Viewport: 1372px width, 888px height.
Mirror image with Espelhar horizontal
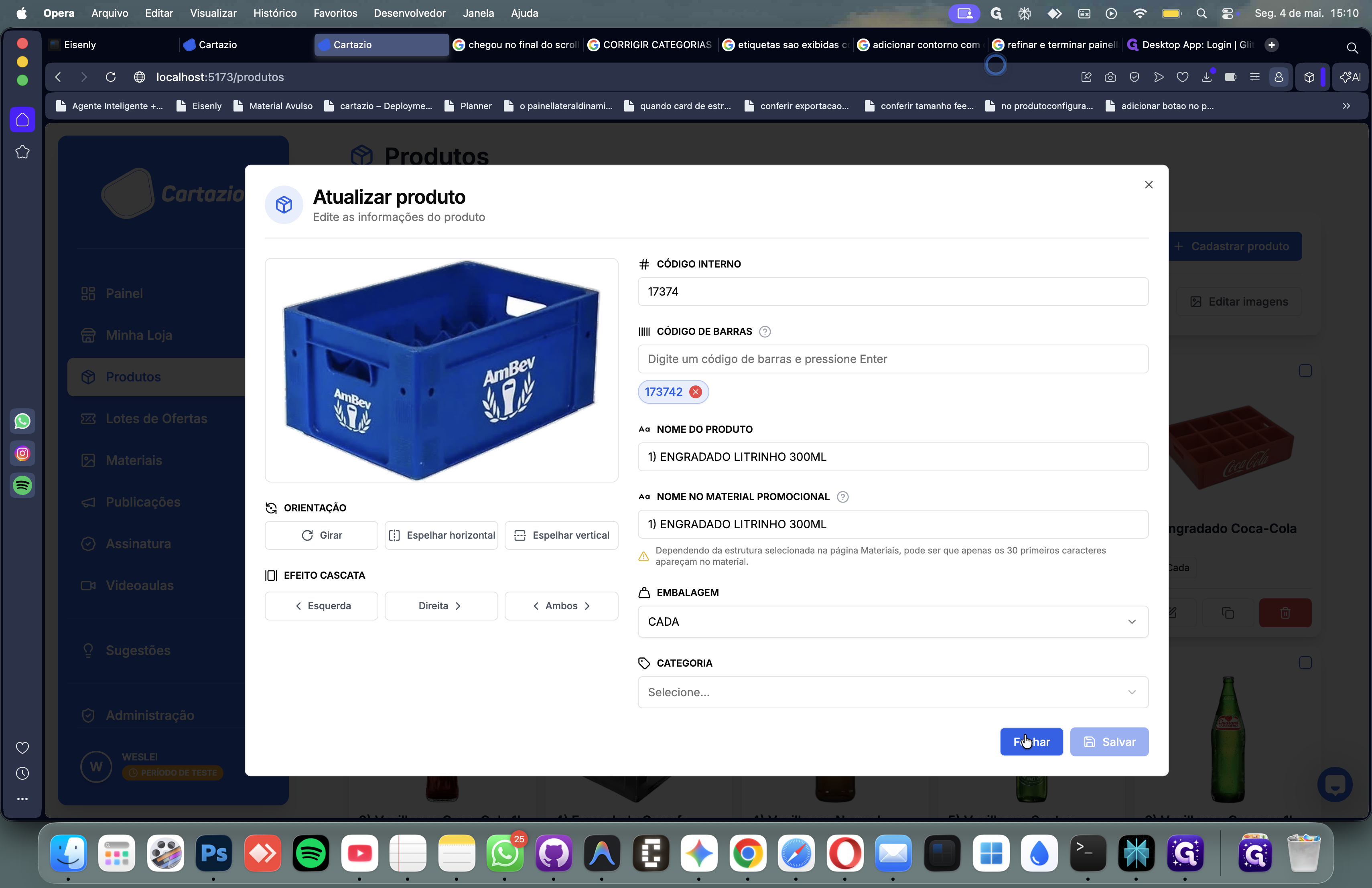(441, 535)
